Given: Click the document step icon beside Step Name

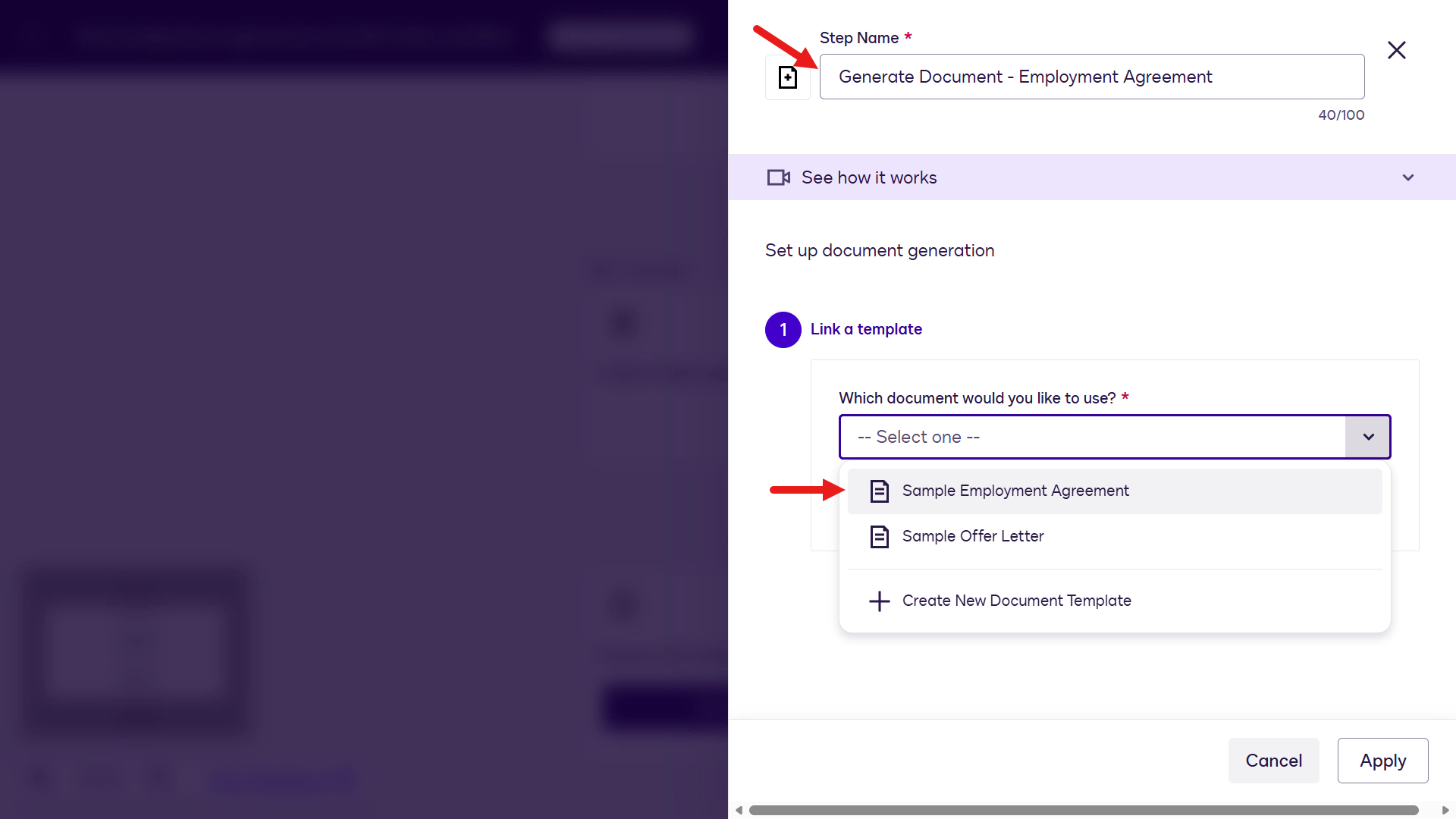Looking at the screenshot, I should point(788,77).
